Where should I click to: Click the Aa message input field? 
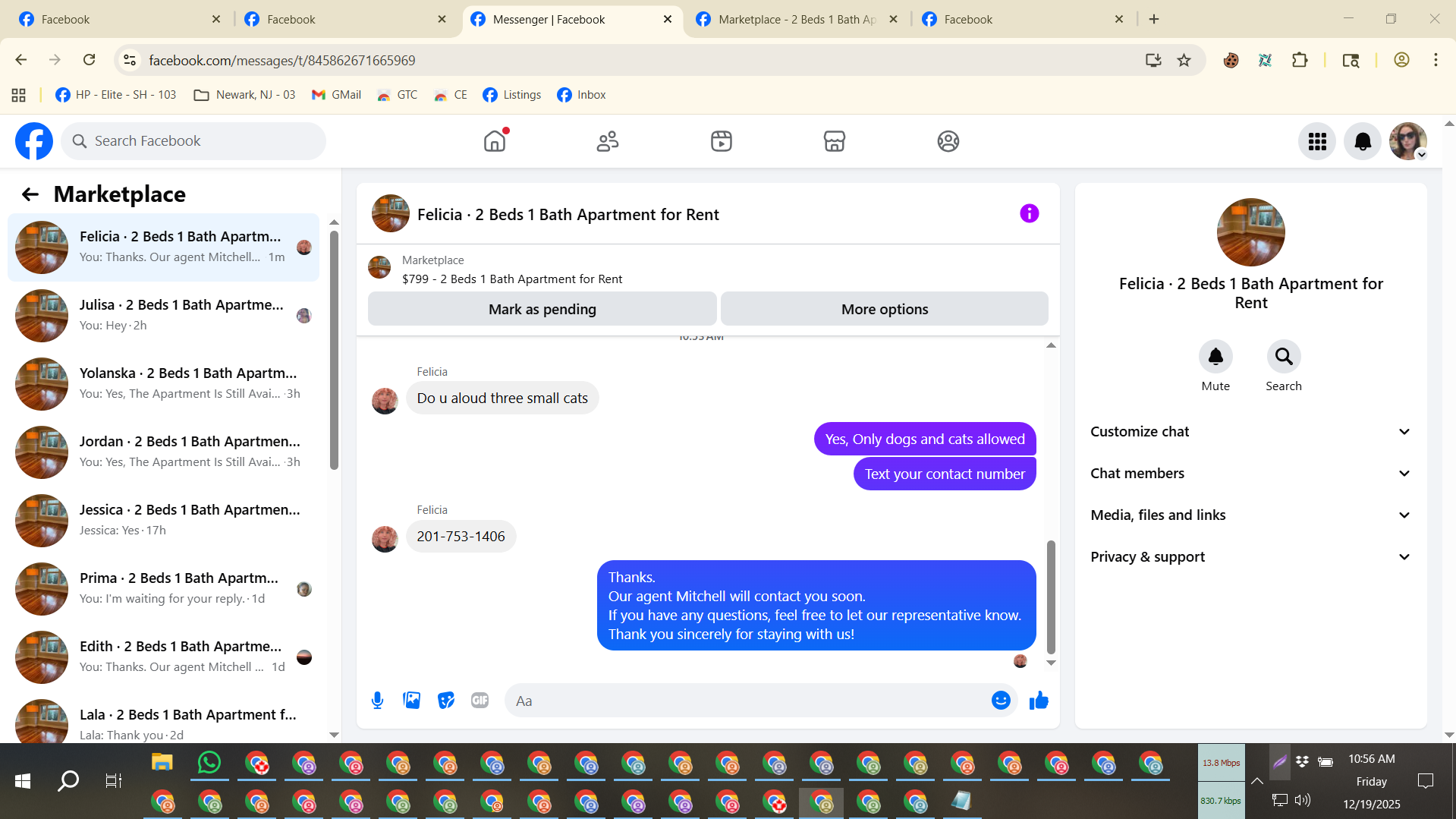[x=747, y=701]
